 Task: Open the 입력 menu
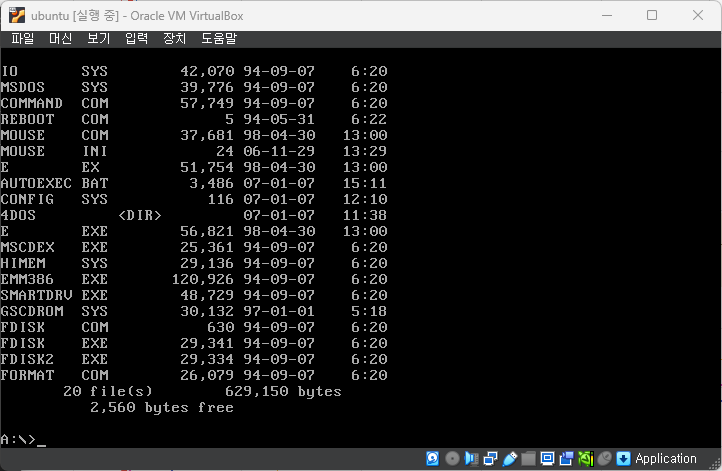point(137,39)
